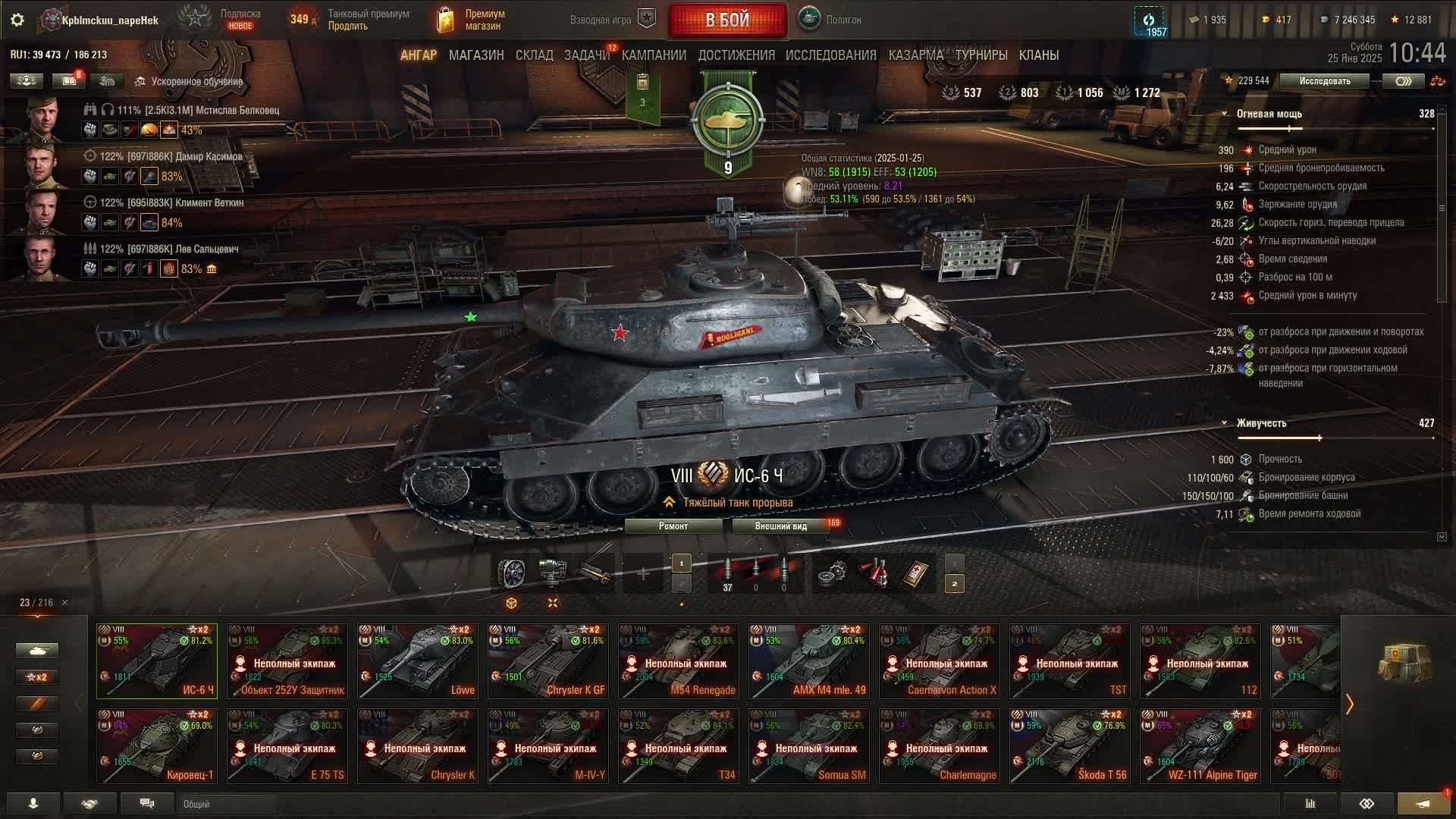Toggle Ускоренное обучение crew training
Image resolution: width=1456 pixels, height=819 pixels.
coord(190,81)
